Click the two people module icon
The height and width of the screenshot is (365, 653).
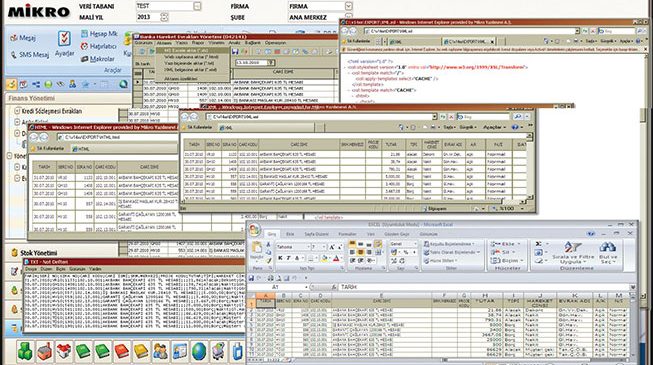(x=160, y=351)
